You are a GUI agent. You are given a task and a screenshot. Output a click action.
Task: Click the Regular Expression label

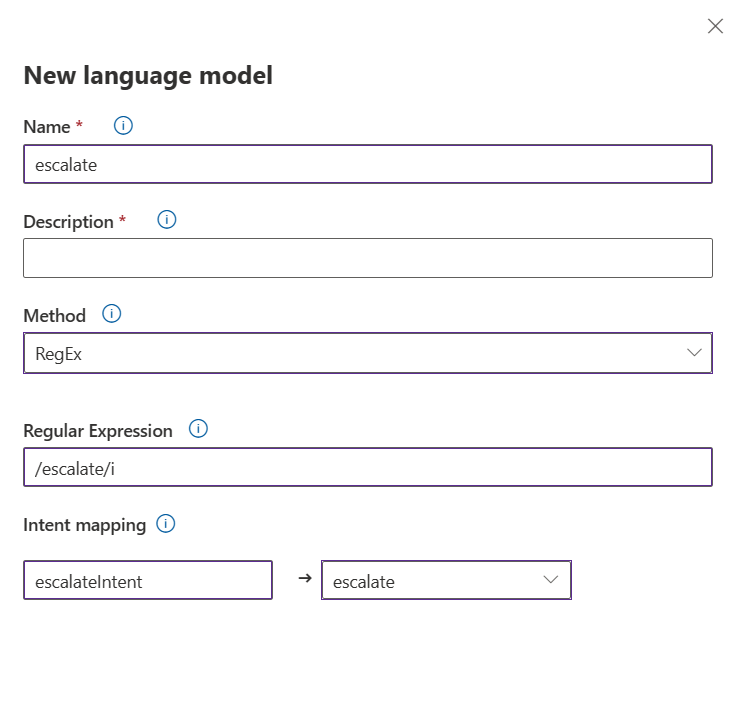click(98, 430)
